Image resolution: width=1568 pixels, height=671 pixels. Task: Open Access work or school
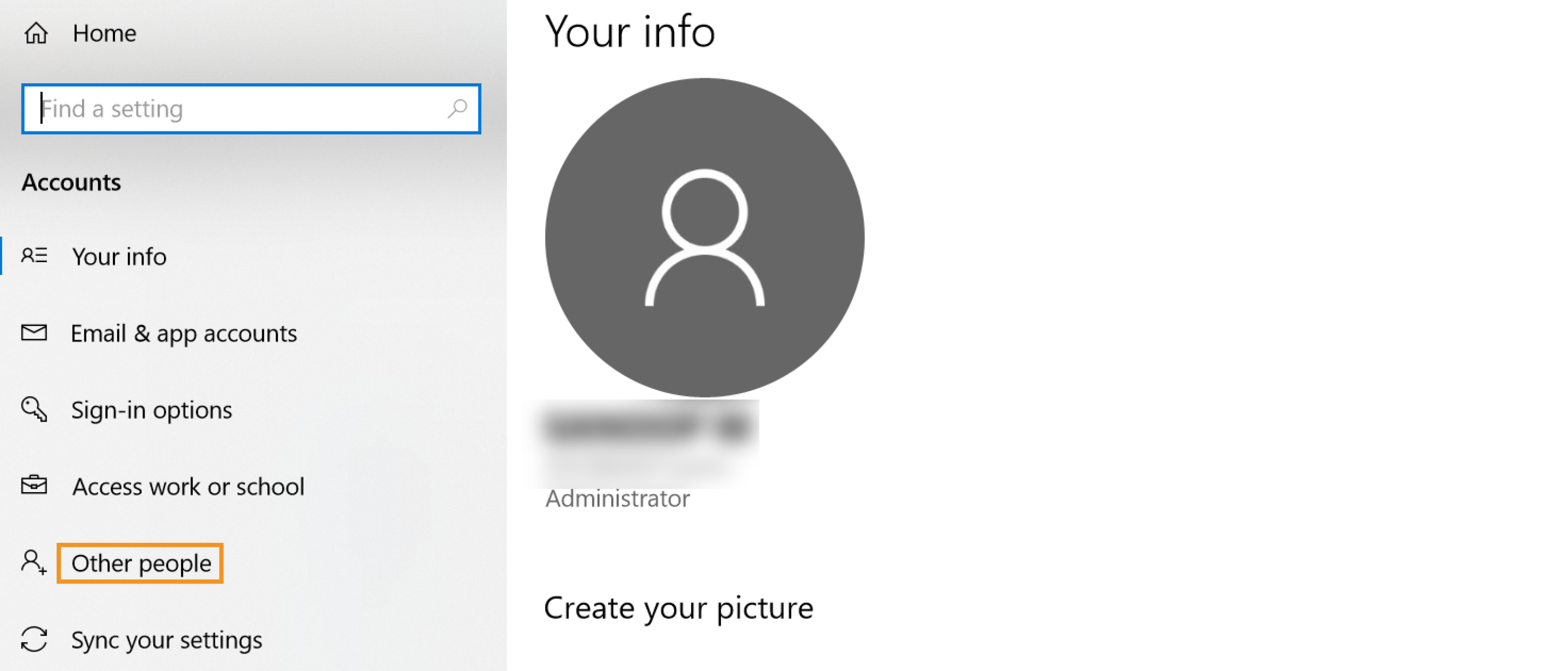188,487
